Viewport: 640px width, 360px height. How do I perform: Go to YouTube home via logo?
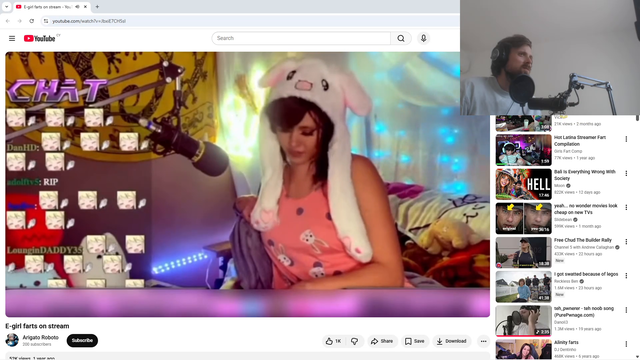pyautogui.click(x=40, y=38)
